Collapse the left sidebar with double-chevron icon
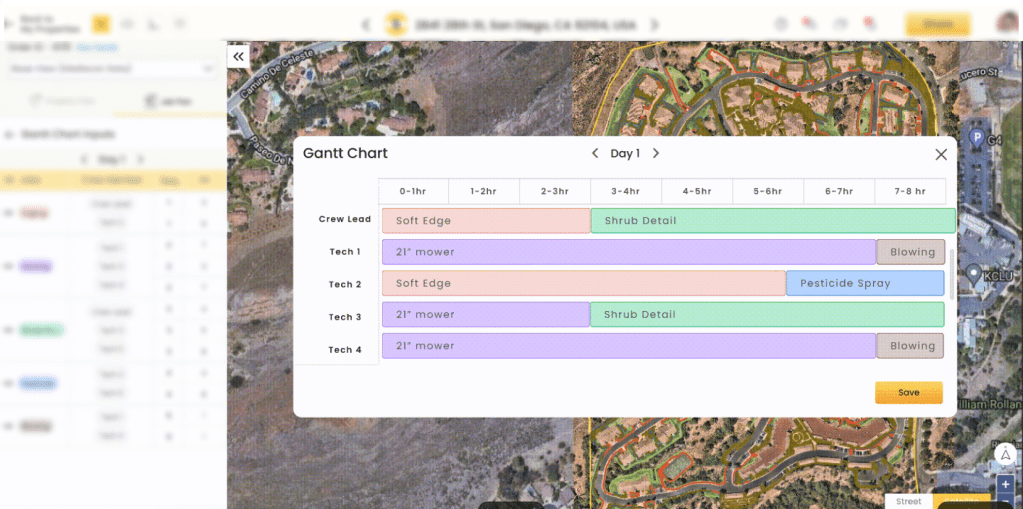Image resolution: width=1023 pixels, height=509 pixels. 238,57
